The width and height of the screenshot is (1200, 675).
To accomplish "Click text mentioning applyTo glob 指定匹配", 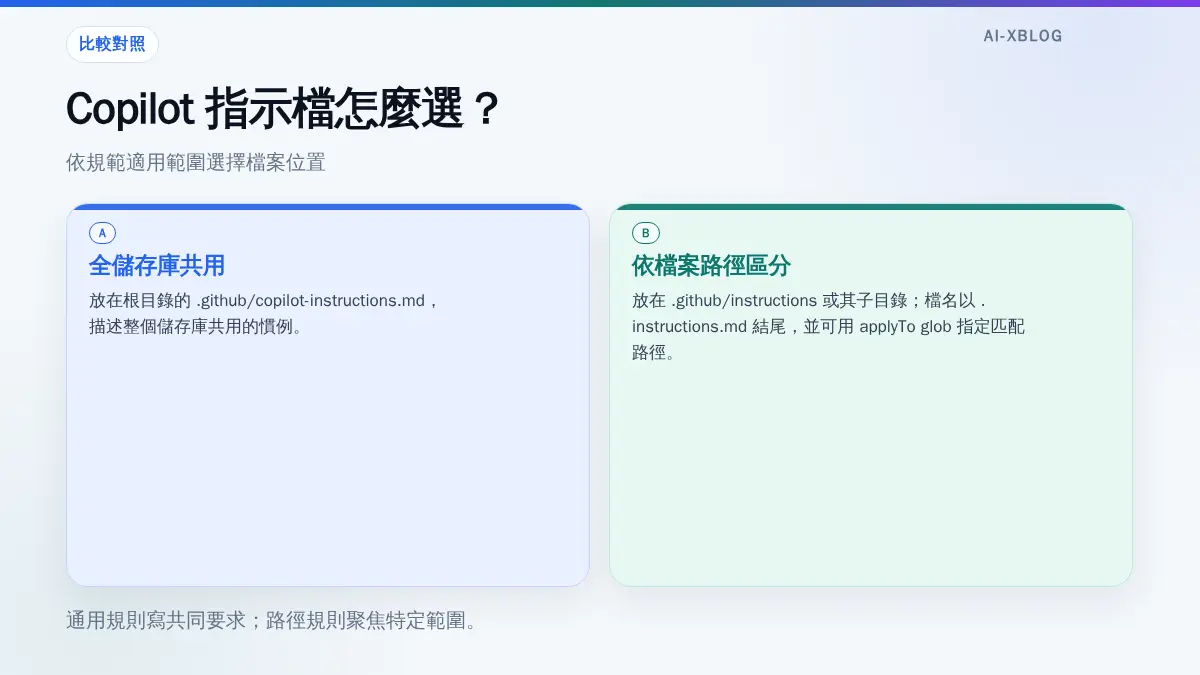I will [x=828, y=326].
